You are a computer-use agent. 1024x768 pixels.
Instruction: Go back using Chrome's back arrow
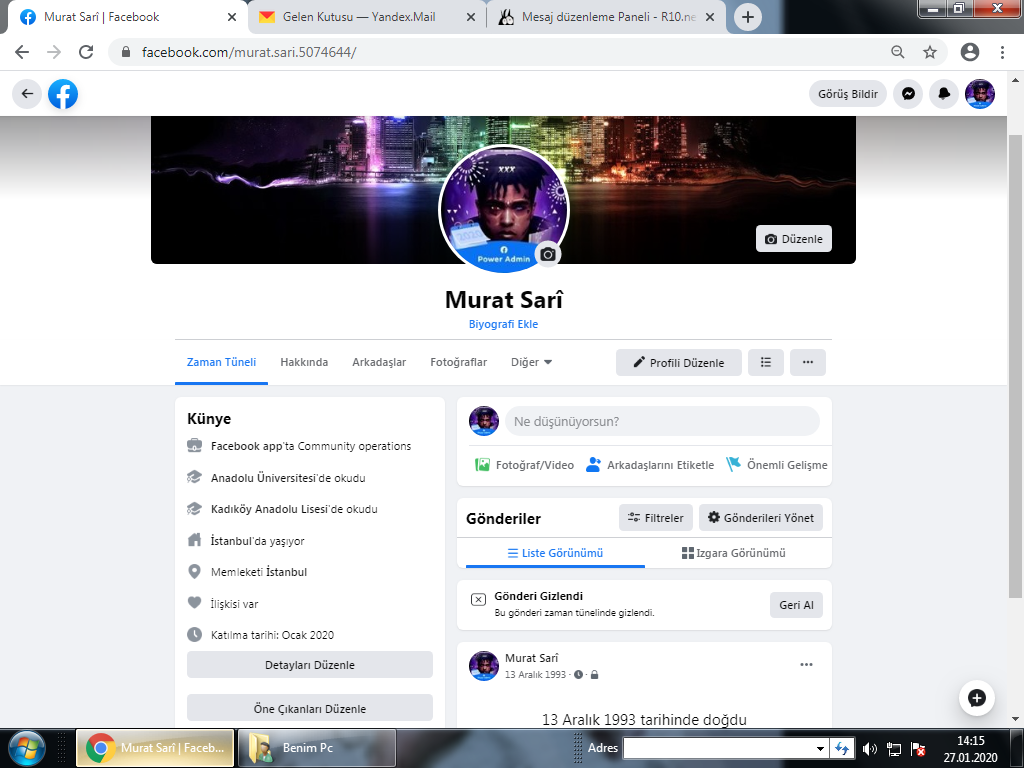point(22,52)
